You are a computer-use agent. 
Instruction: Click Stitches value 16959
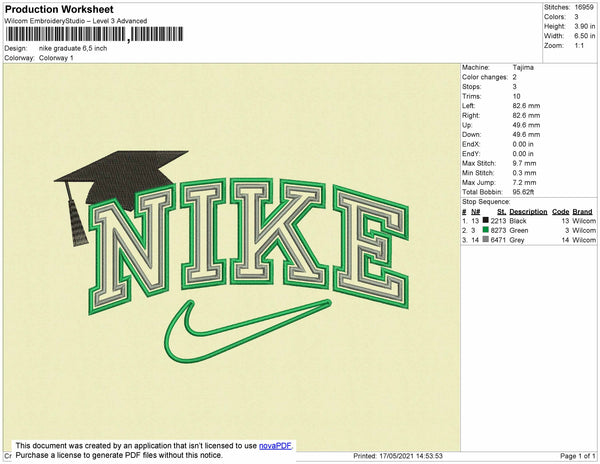pyautogui.click(x=584, y=7)
